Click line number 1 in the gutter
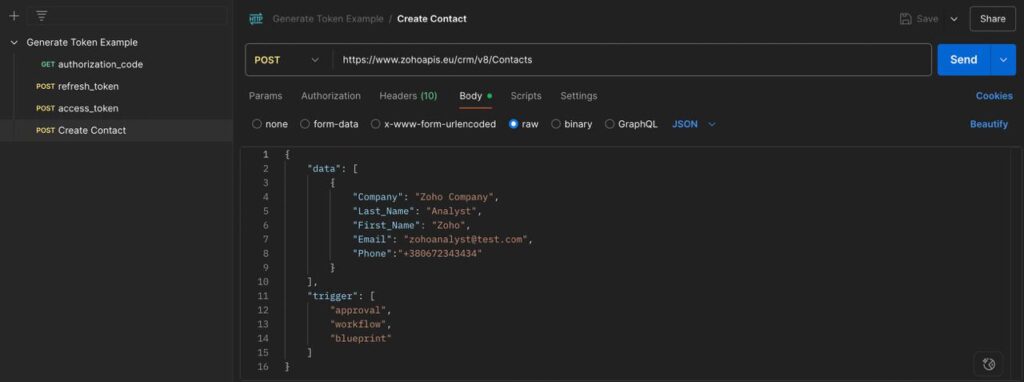The width and height of the screenshot is (1024, 382). pos(265,154)
